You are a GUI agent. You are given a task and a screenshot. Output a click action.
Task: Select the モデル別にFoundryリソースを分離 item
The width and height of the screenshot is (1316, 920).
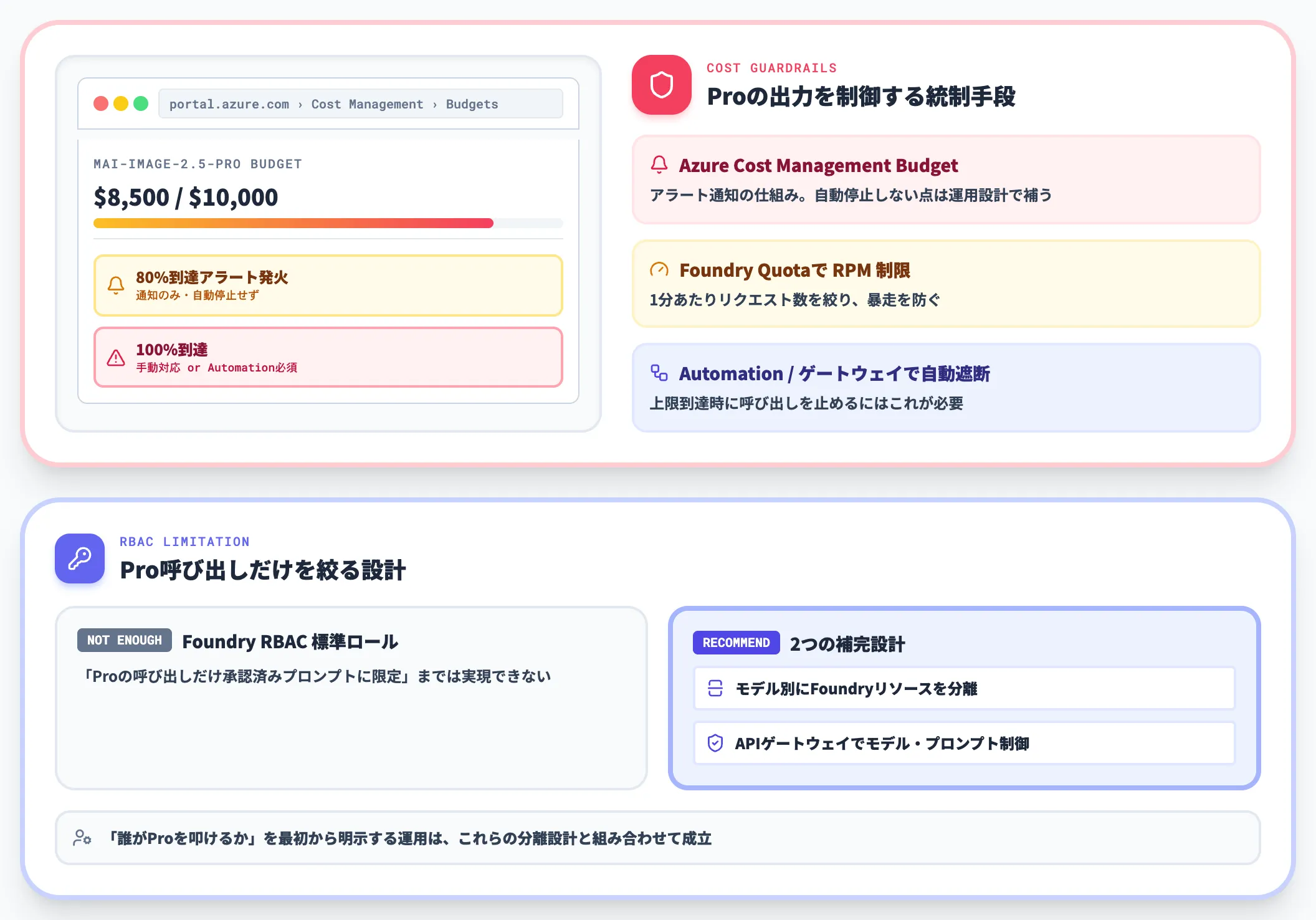coord(965,688)
